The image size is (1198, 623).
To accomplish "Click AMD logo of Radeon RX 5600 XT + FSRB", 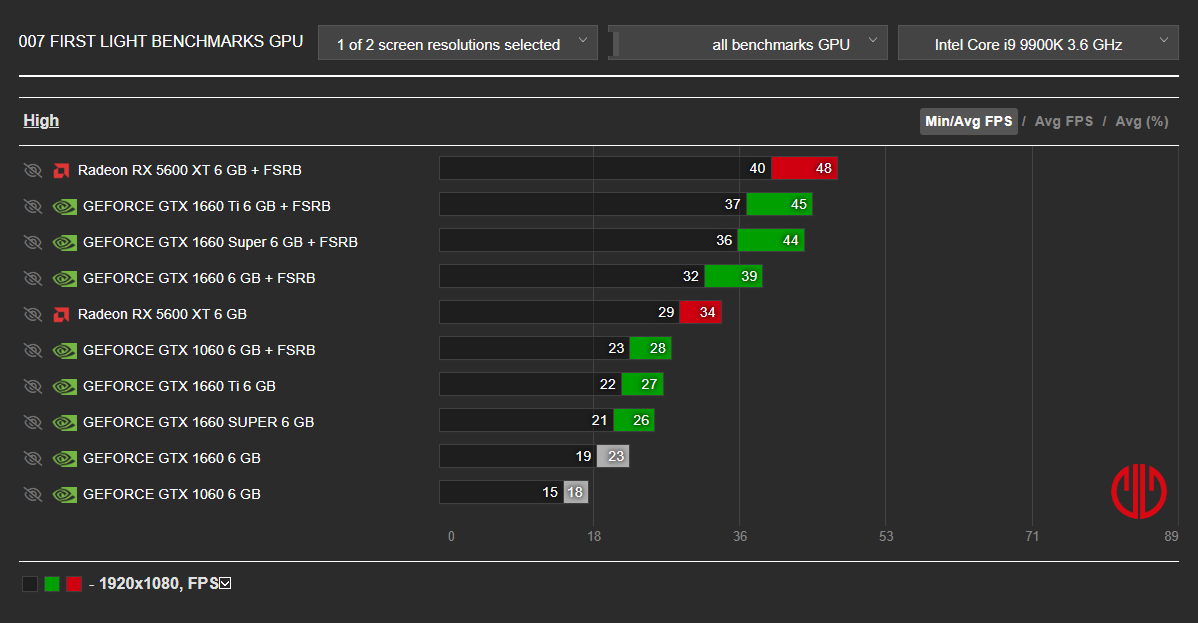I will [x=61, y=170].
